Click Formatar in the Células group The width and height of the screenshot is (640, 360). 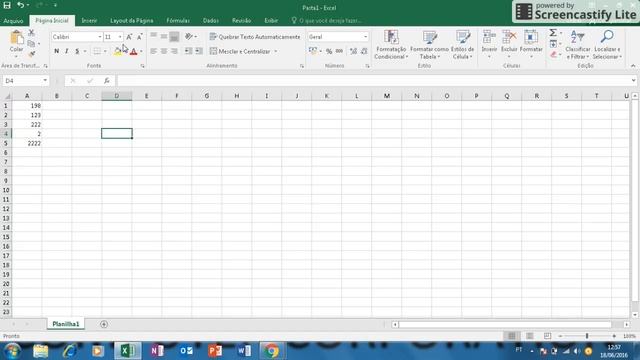531,43
